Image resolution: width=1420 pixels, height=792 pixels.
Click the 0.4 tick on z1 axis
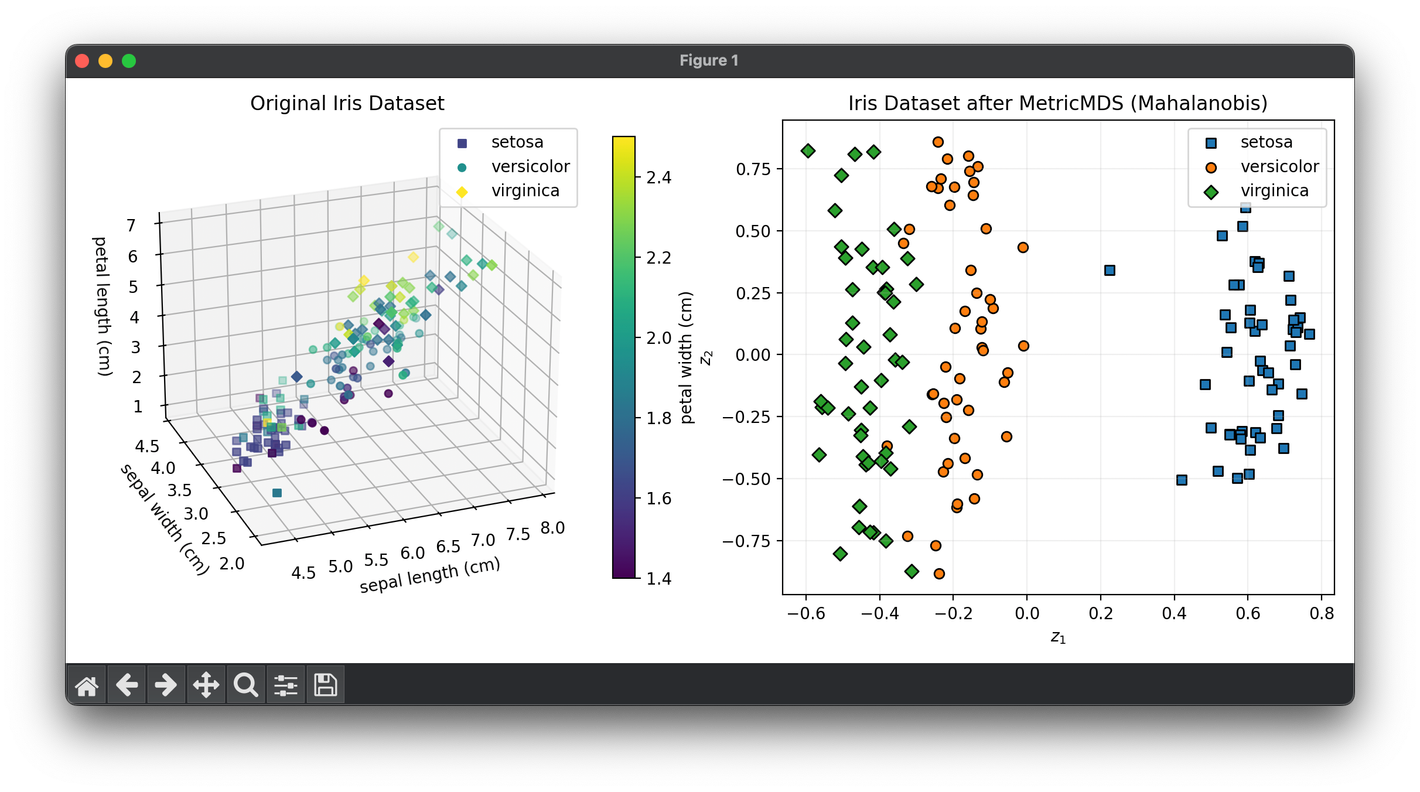click(1174, 613)
